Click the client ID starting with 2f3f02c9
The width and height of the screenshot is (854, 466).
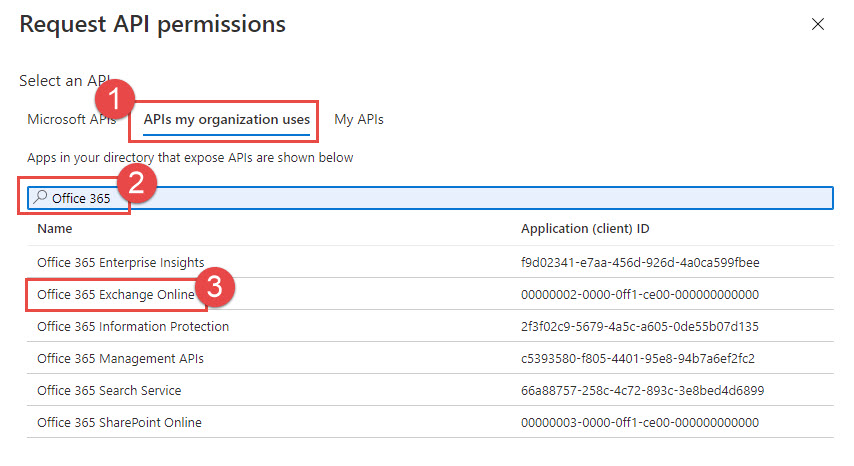[641, 326]
